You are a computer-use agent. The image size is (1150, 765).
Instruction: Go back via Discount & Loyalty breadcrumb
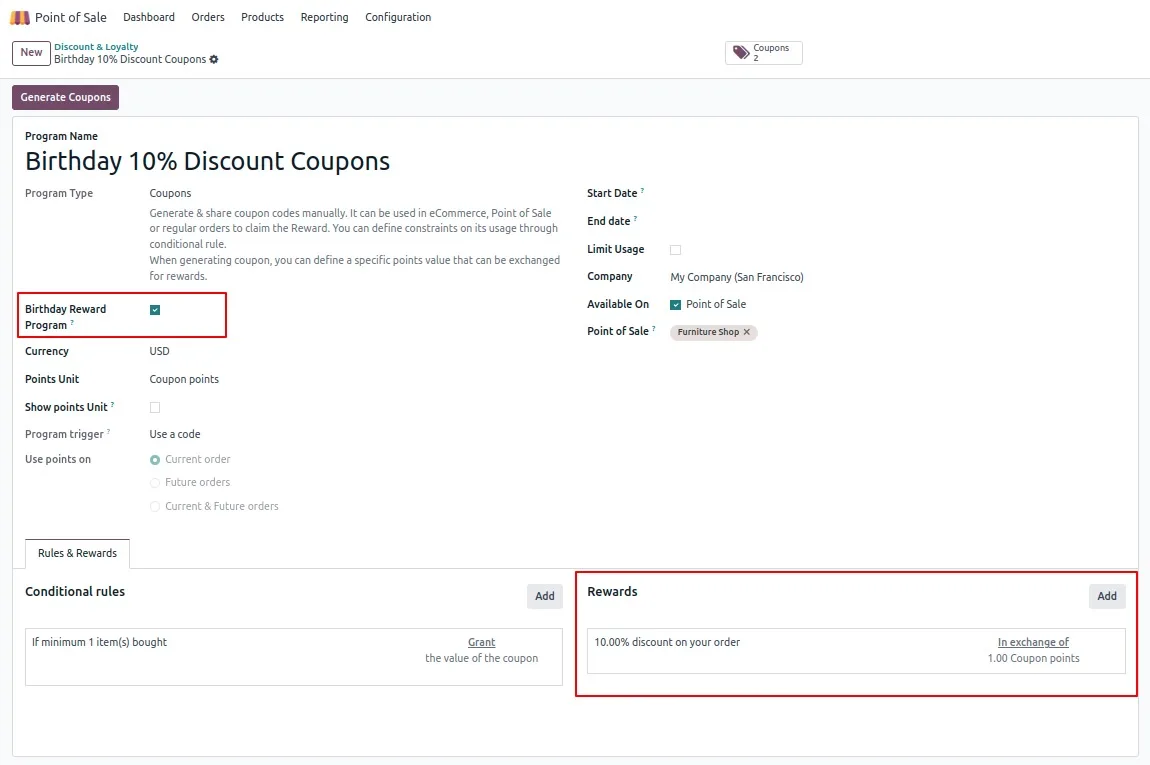pyautogui.click(x=96, y=47)
